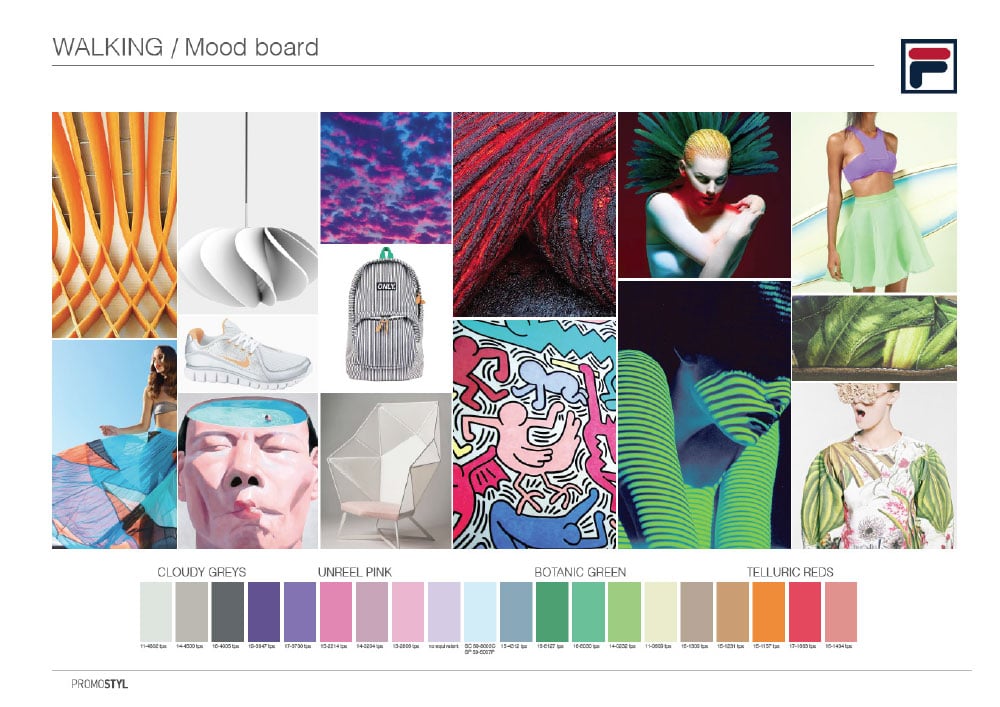
Task: Select the model in mint green skirt
Action: click(x=874, y=203)
